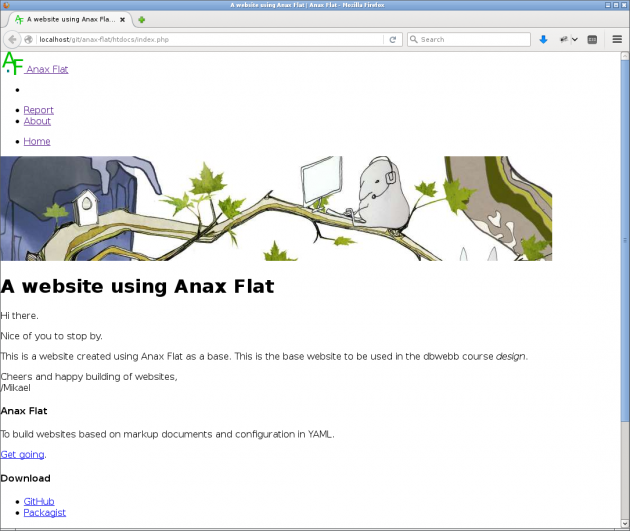Open the Report navigation link
Screen dimensions: 630x531
(x=39, y=110)
